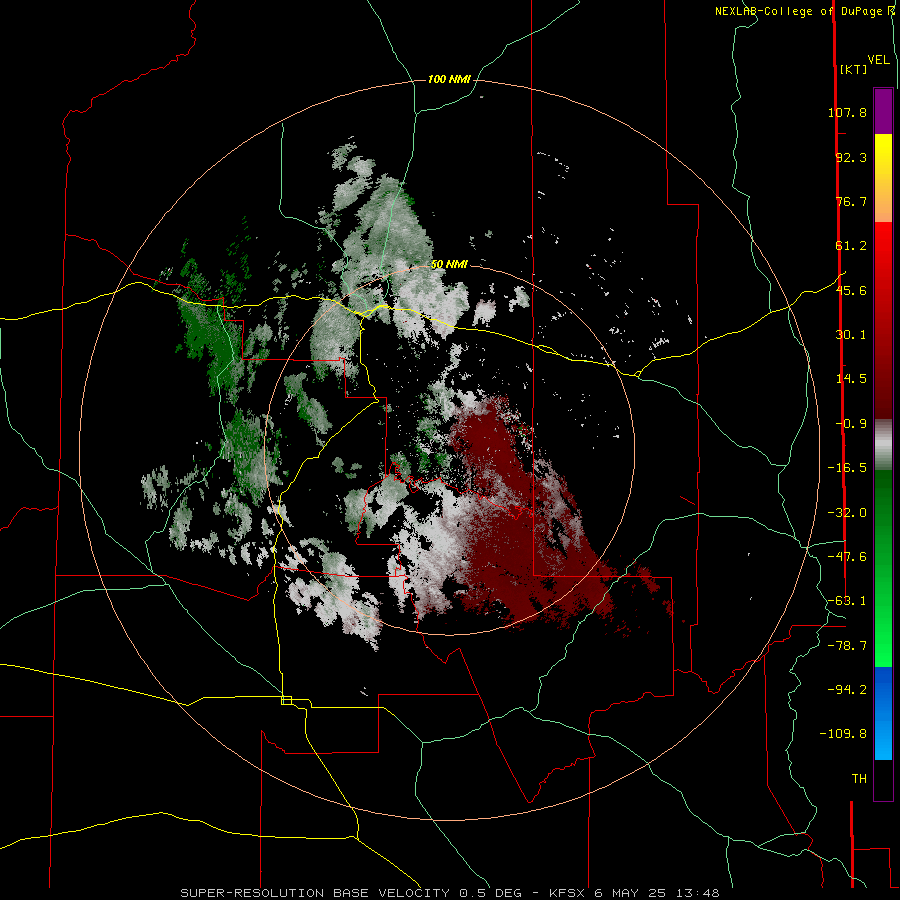The height and width of the screenshot is (900, 900).
Task: Click the 14.5 velocity scale value
Action: point(851,379)
